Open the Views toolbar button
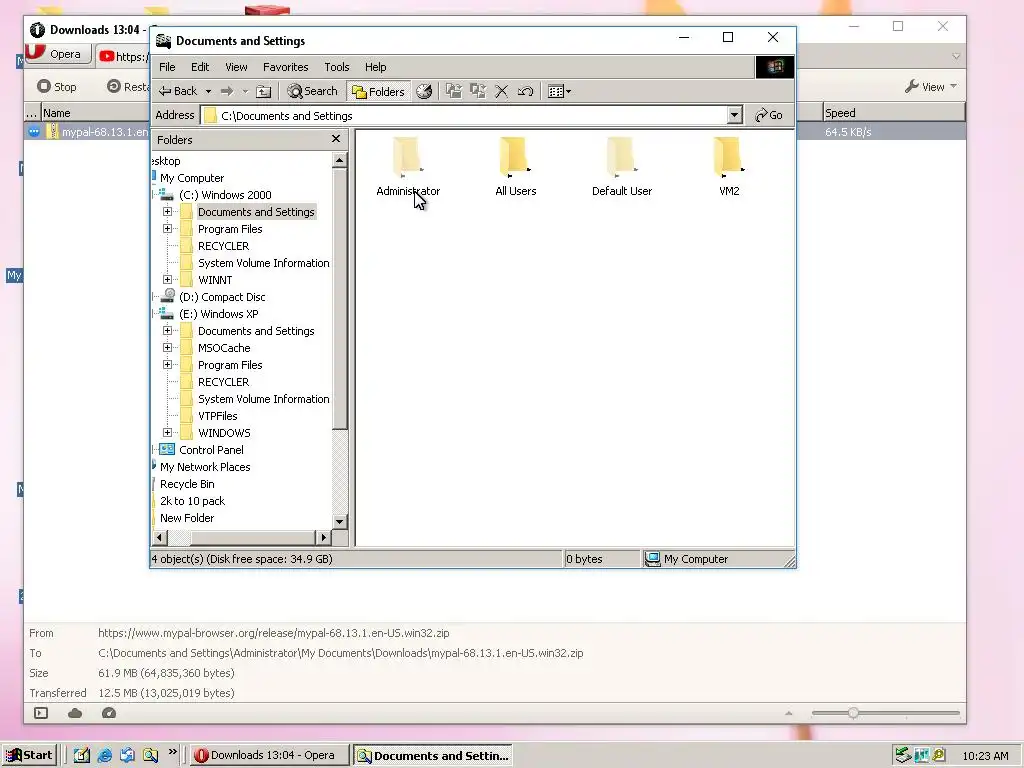This screenshot has width=1024, height=768. pos(560,91)
